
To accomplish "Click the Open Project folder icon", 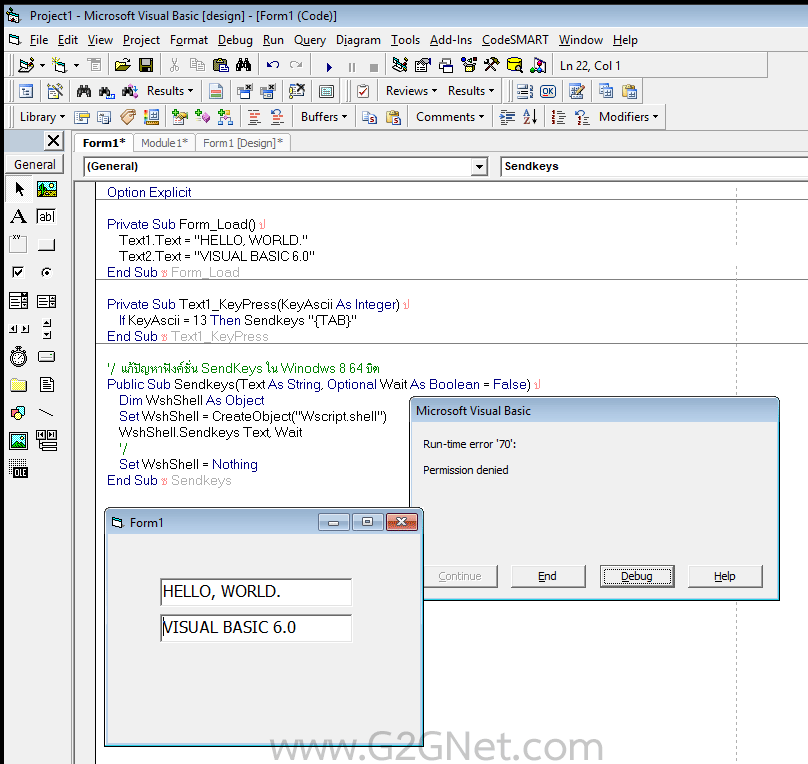I will [x=123, y=65].
